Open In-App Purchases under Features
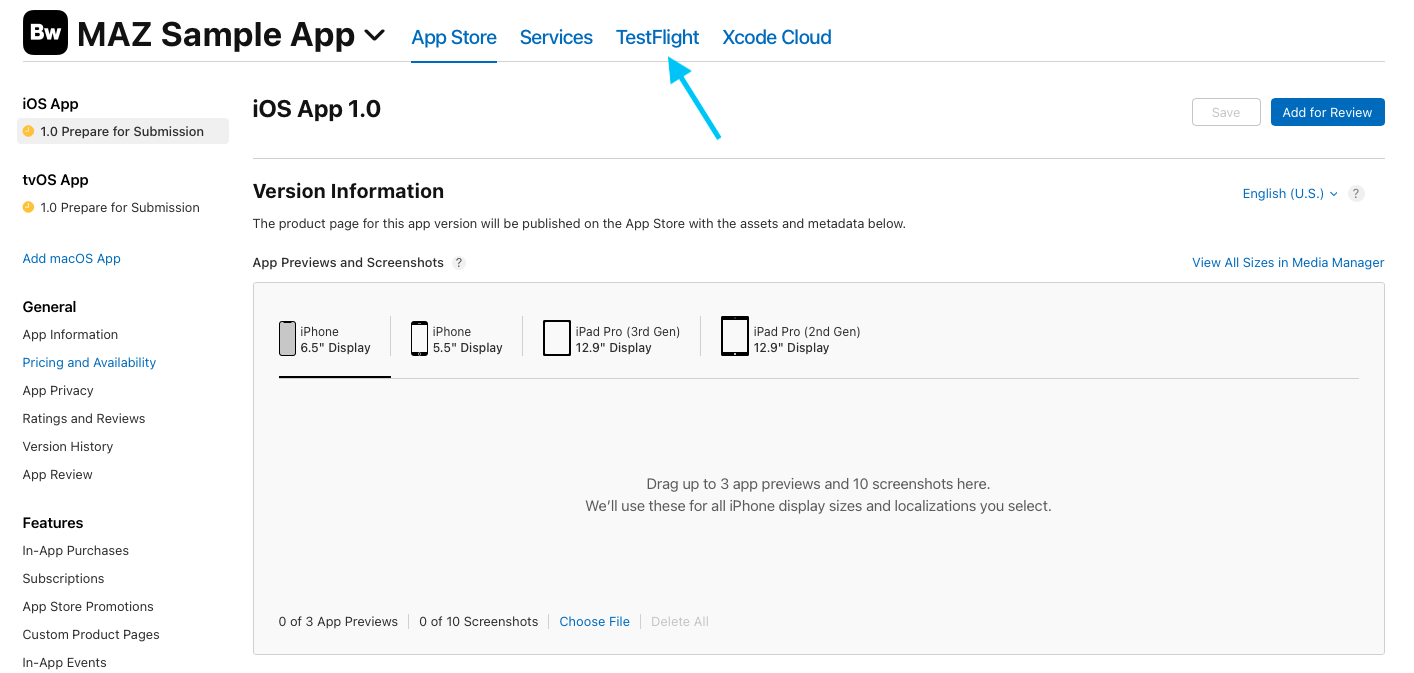1414x673 pixels. click(x=75, y=551)
